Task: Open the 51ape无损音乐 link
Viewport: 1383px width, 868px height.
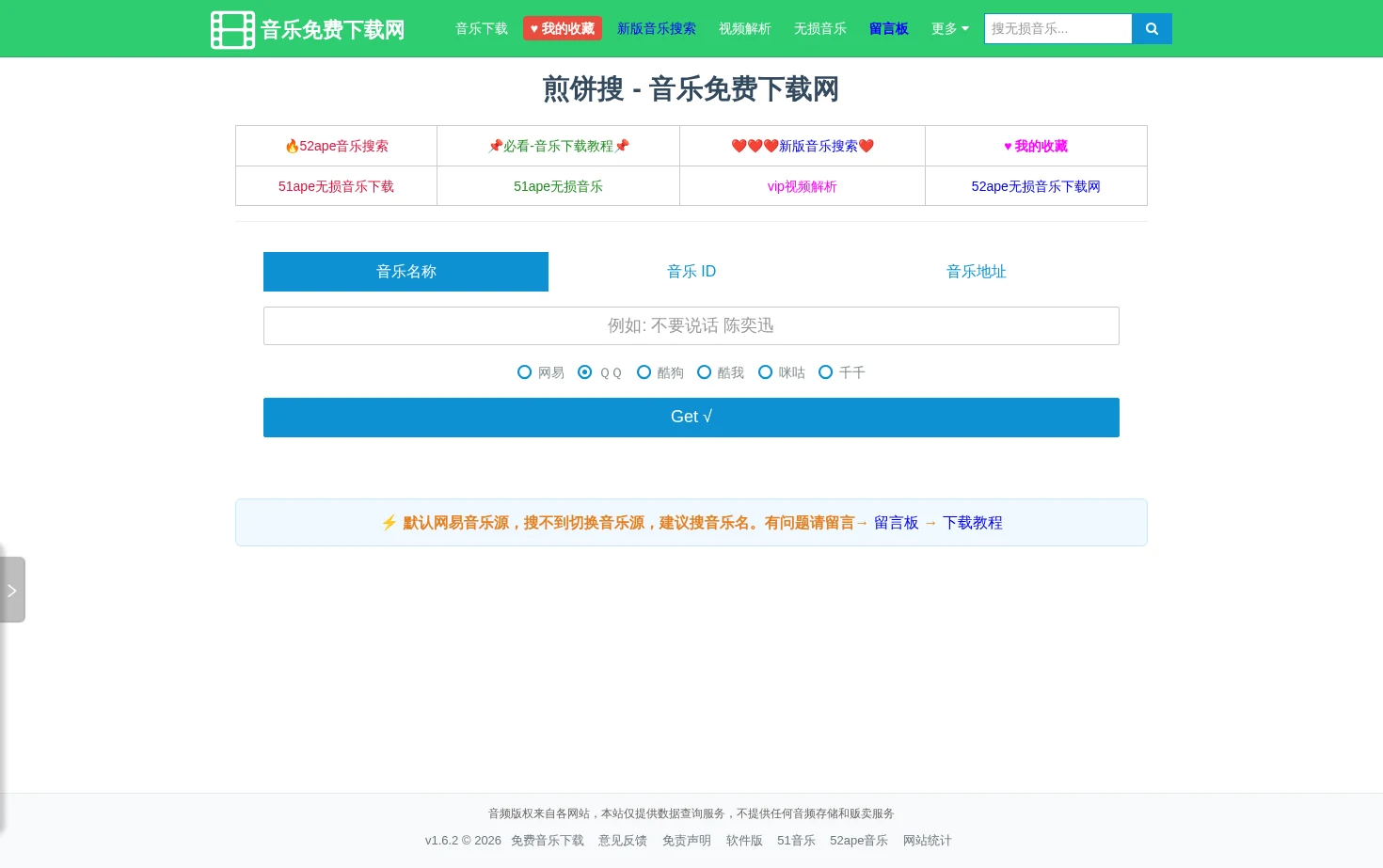Action: [558, 186]
